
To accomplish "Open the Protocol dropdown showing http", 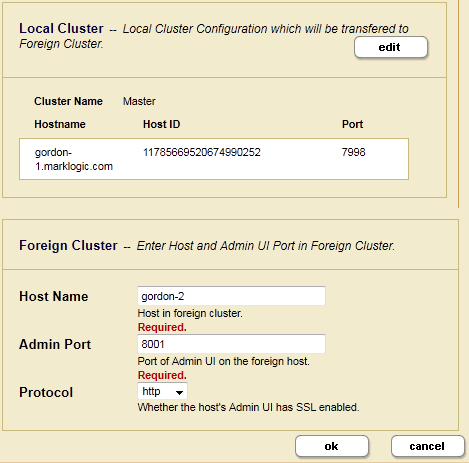I will coord(162,391).
